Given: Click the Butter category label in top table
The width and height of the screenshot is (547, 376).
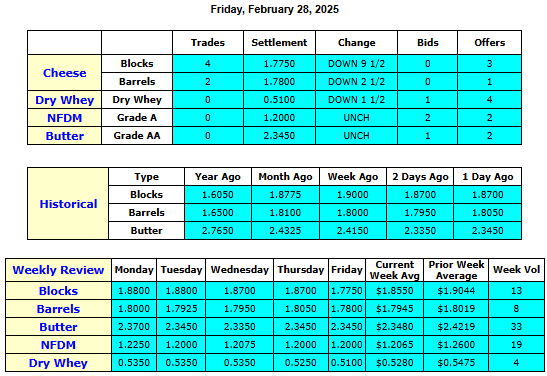Looking at the screenshot, I should pyautogui.click(x=65, y=136).
